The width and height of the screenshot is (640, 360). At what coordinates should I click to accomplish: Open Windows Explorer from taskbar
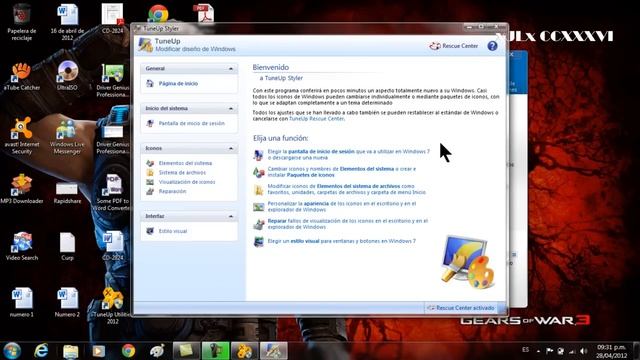(x=70, y=351)
